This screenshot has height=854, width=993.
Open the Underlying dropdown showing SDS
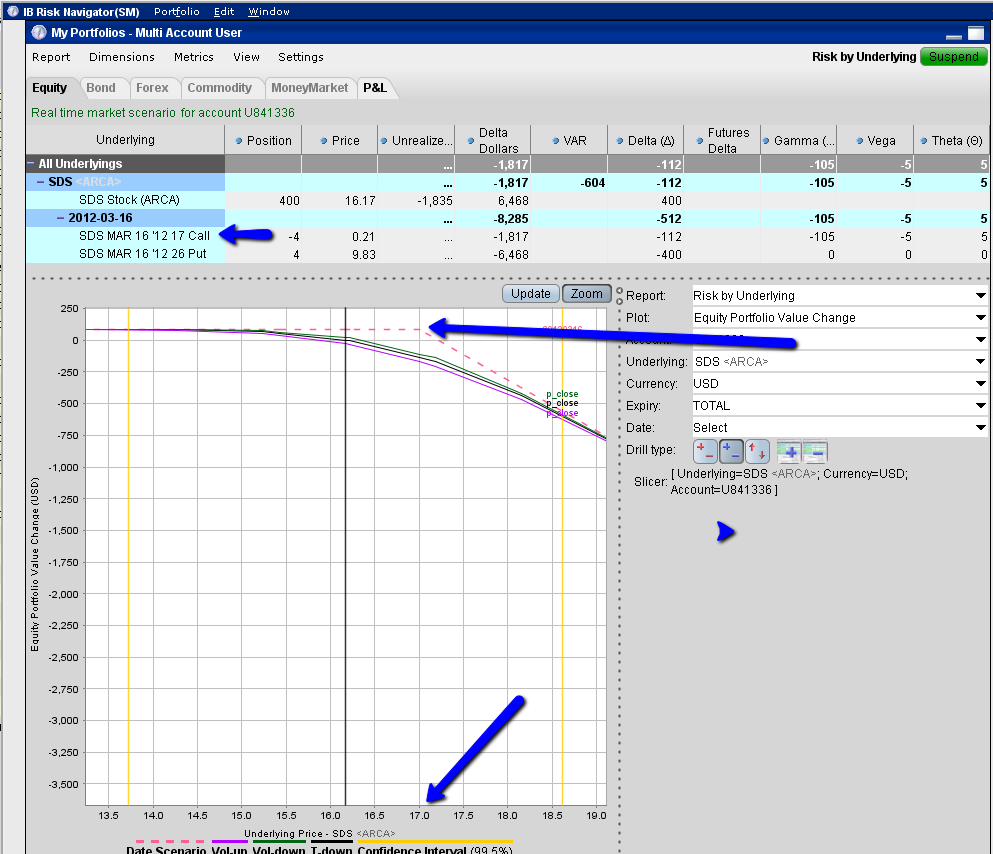pyautogui.click(x=840, y=361)
